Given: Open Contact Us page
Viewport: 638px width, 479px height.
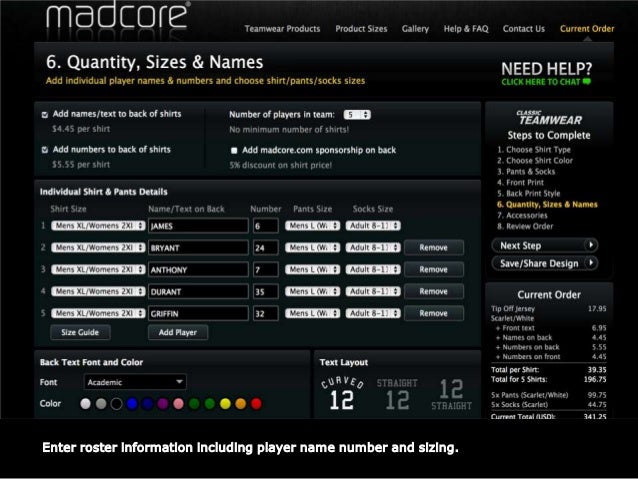Looking at the screenshot, I should coord(524,29).
